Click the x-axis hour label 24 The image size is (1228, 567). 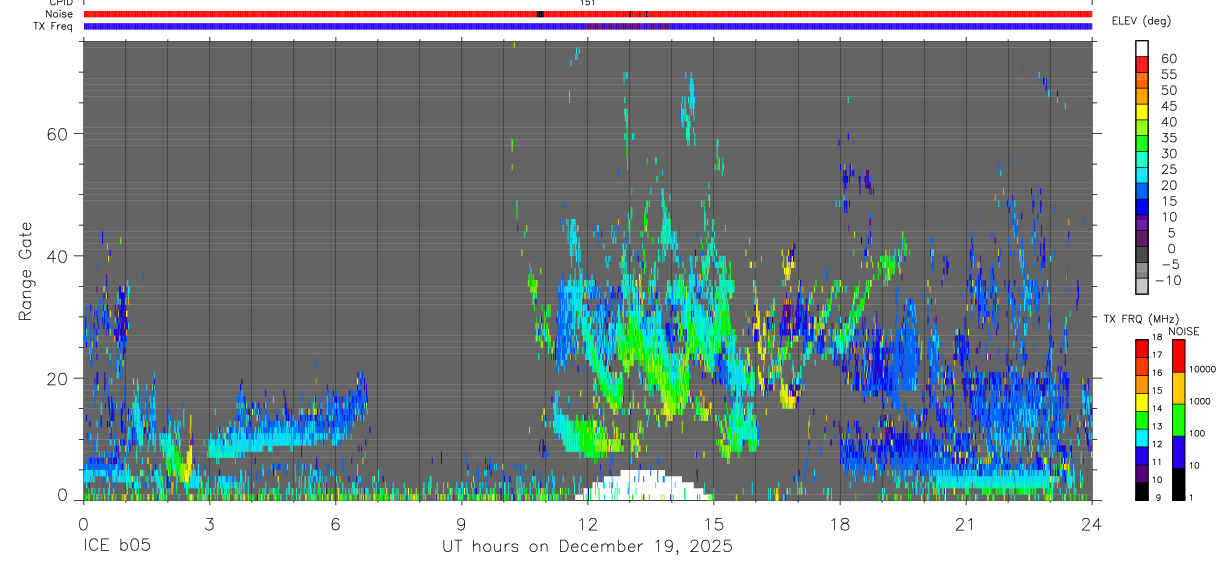[x=1092, y=523]
